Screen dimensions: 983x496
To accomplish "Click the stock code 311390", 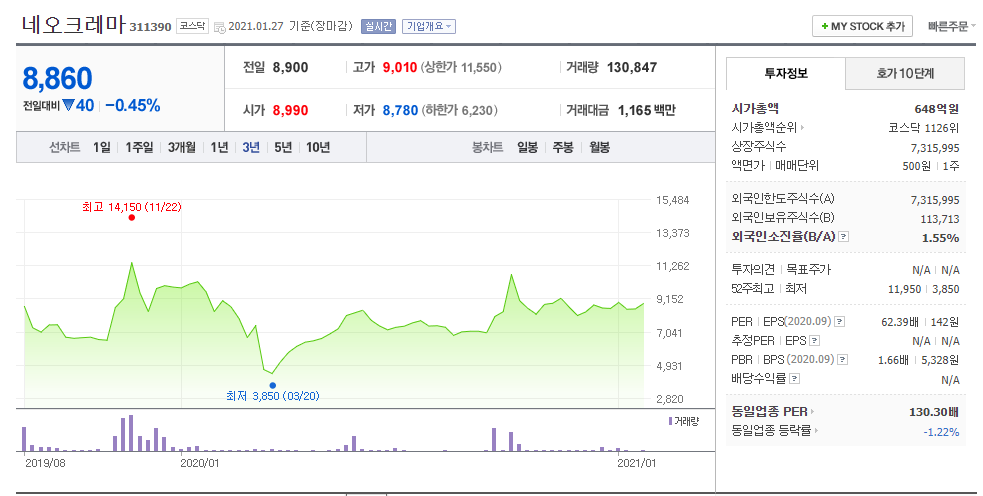I will (150, 27).
